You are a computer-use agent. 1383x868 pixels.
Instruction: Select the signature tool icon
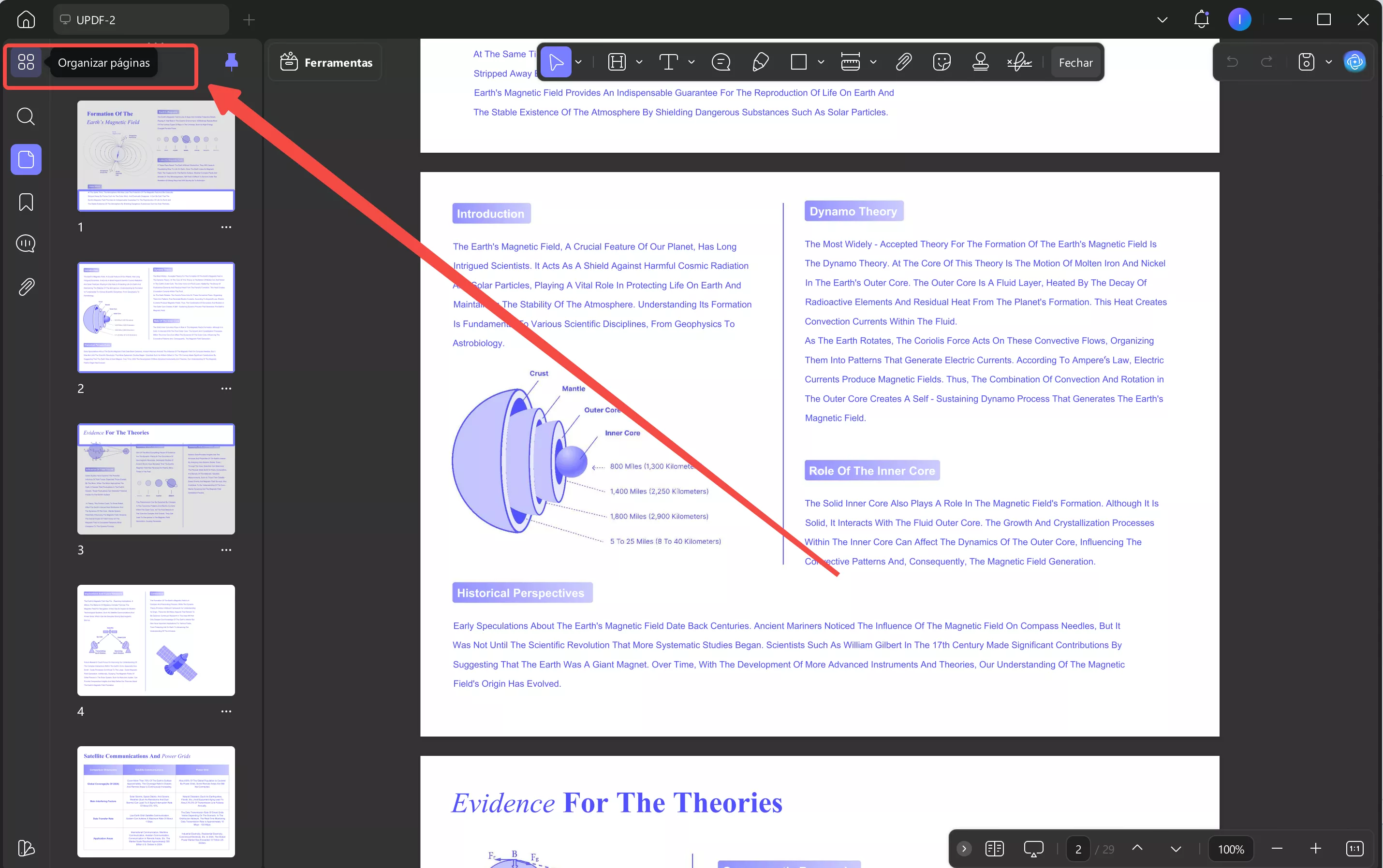[1019, 62]
